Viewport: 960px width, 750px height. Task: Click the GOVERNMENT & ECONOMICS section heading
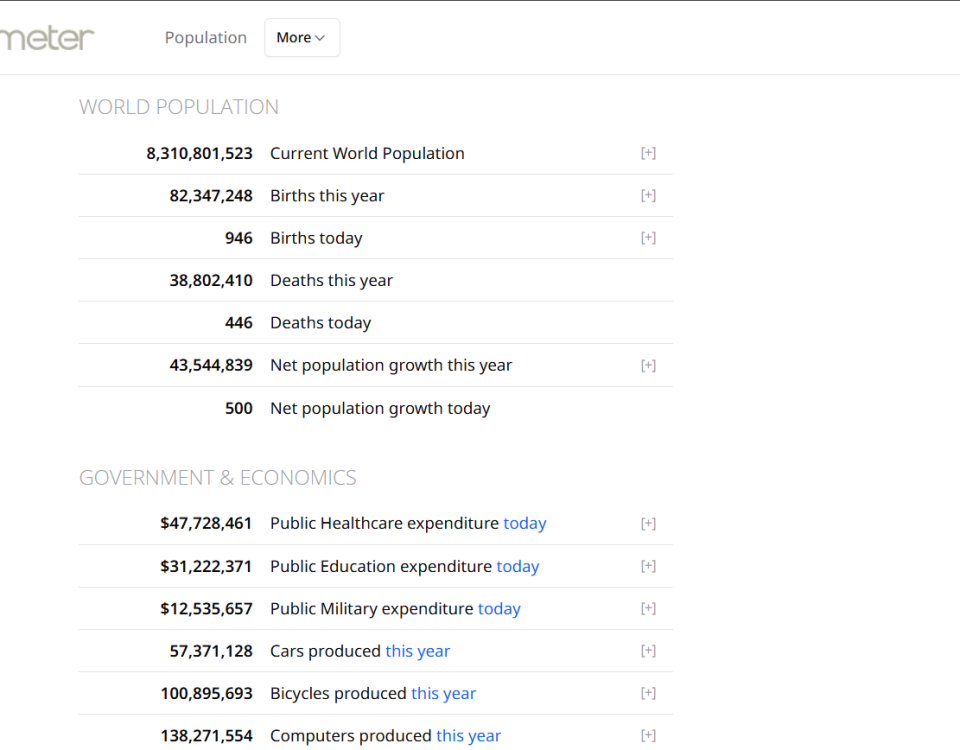[x=217, y=478]
